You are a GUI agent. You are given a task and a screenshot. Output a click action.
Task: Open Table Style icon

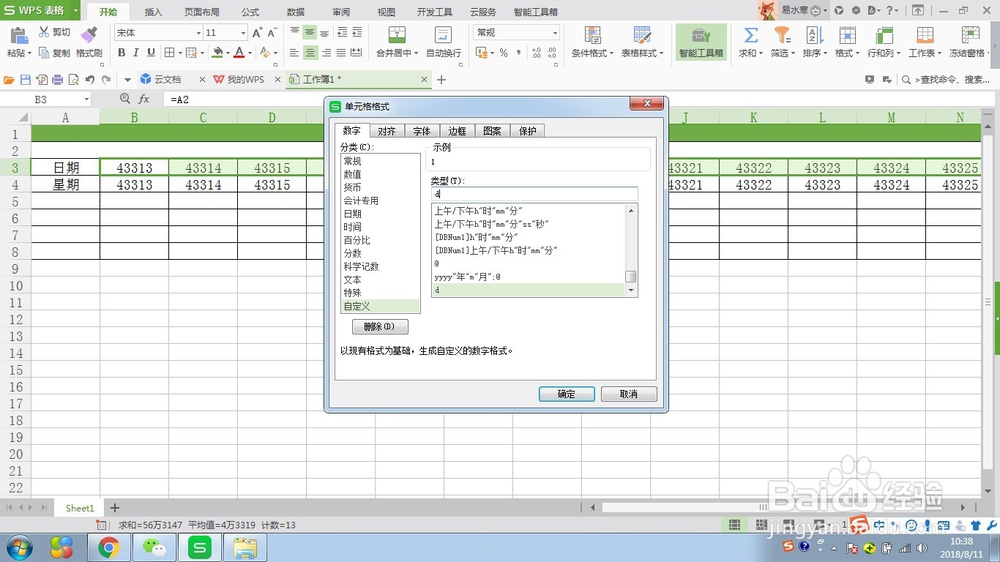(642, 36)
